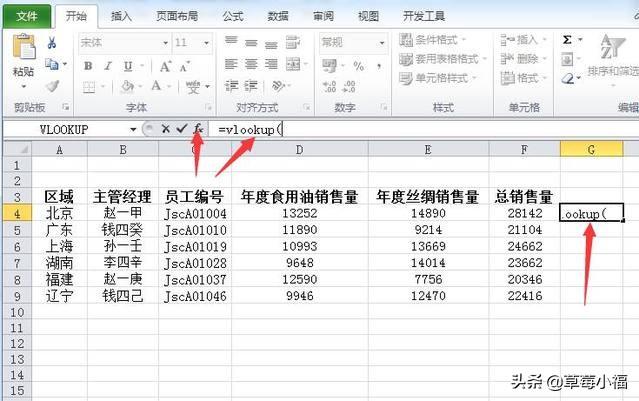
Task: Click the top align icon
Action: 231,41
